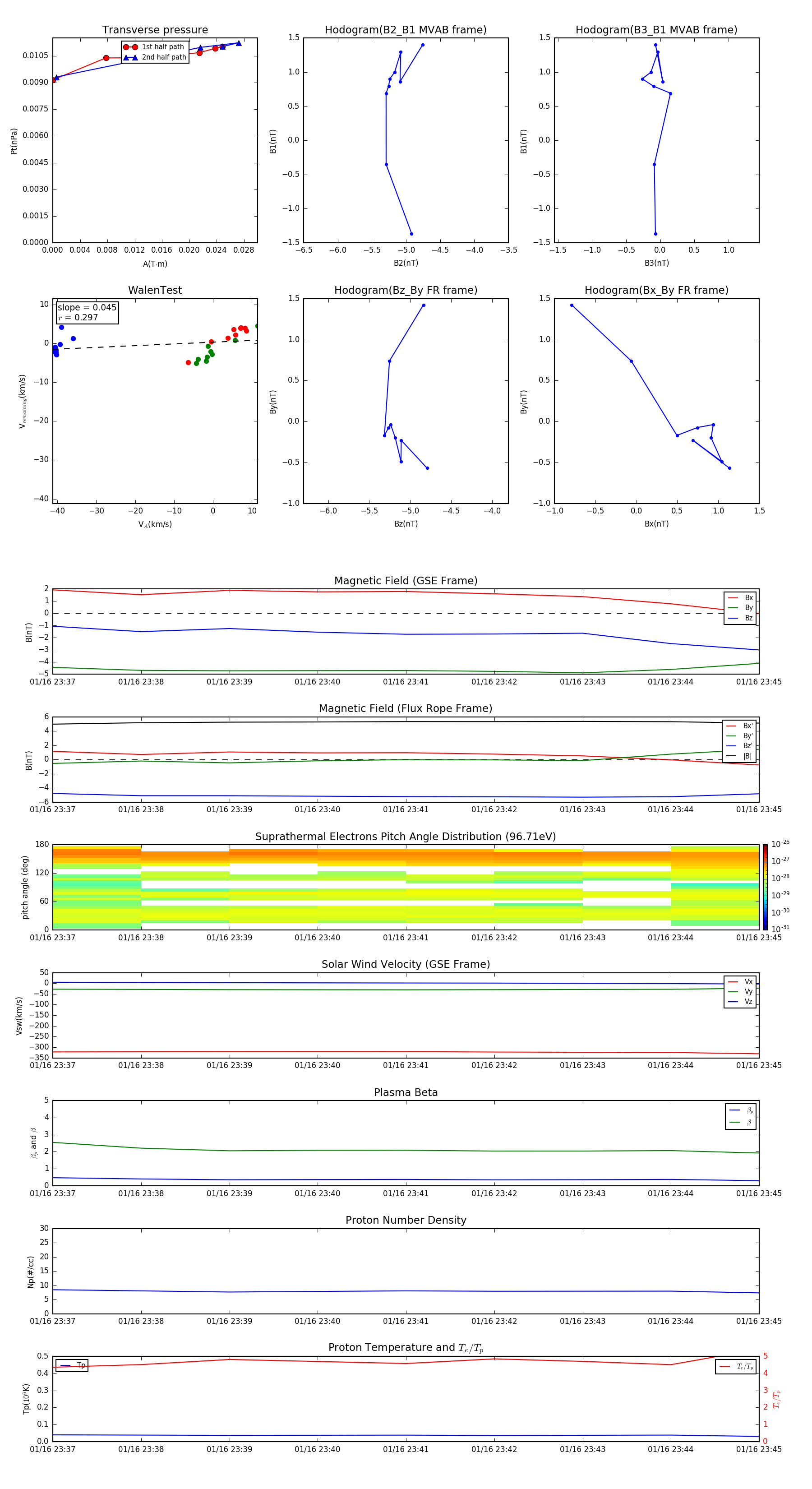Click the 'Vx' legend entry in velocity plot
The image size is (812, 1489).
tap(740, 981)
